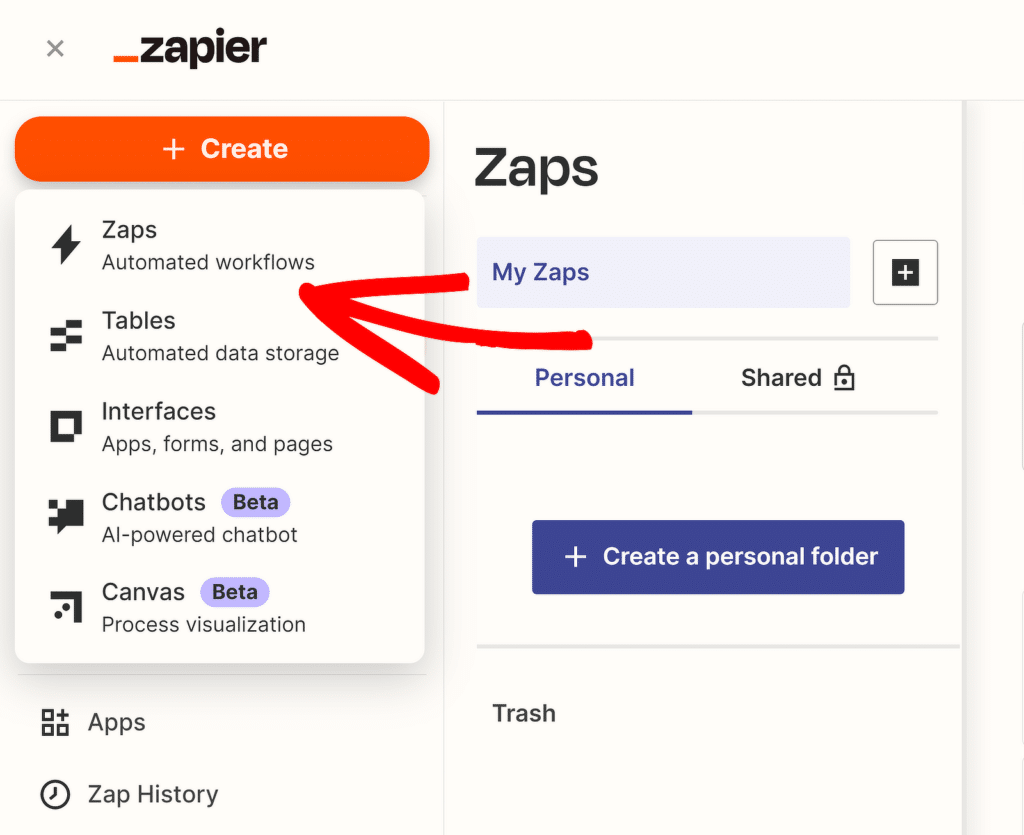This screenshot has height=835, width=1024.
Task: Click the Apps grid icon
Action: coord(55,722)
